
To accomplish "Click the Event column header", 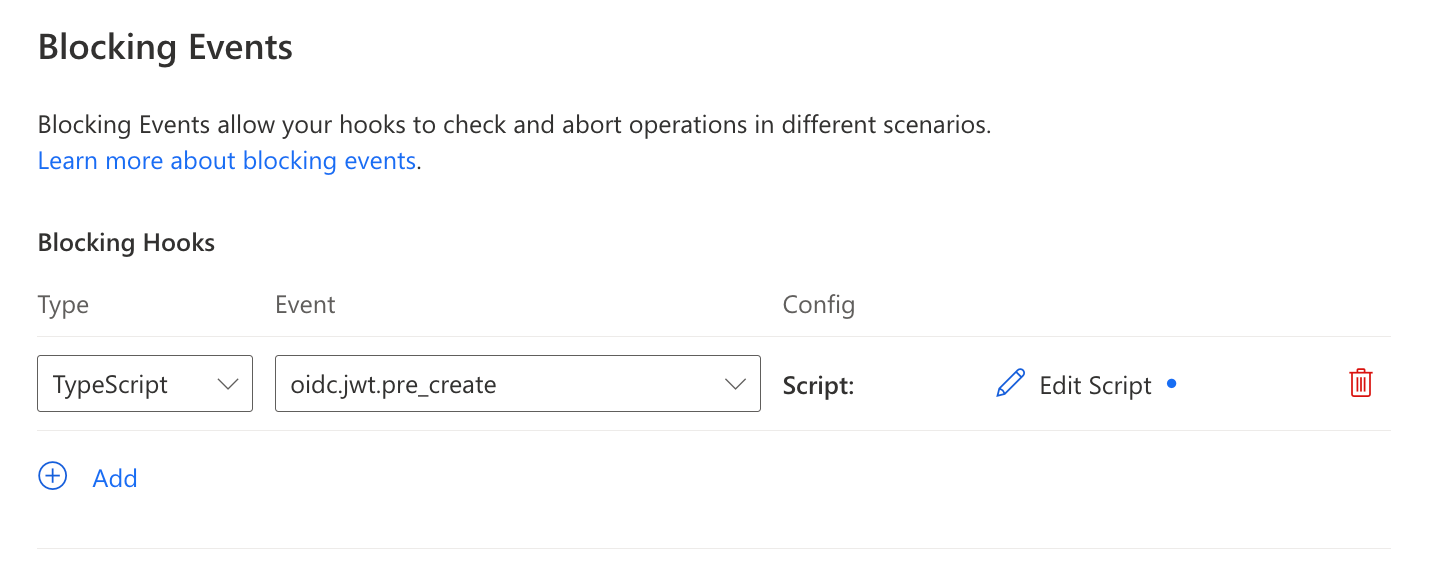I will coord(305,305).
